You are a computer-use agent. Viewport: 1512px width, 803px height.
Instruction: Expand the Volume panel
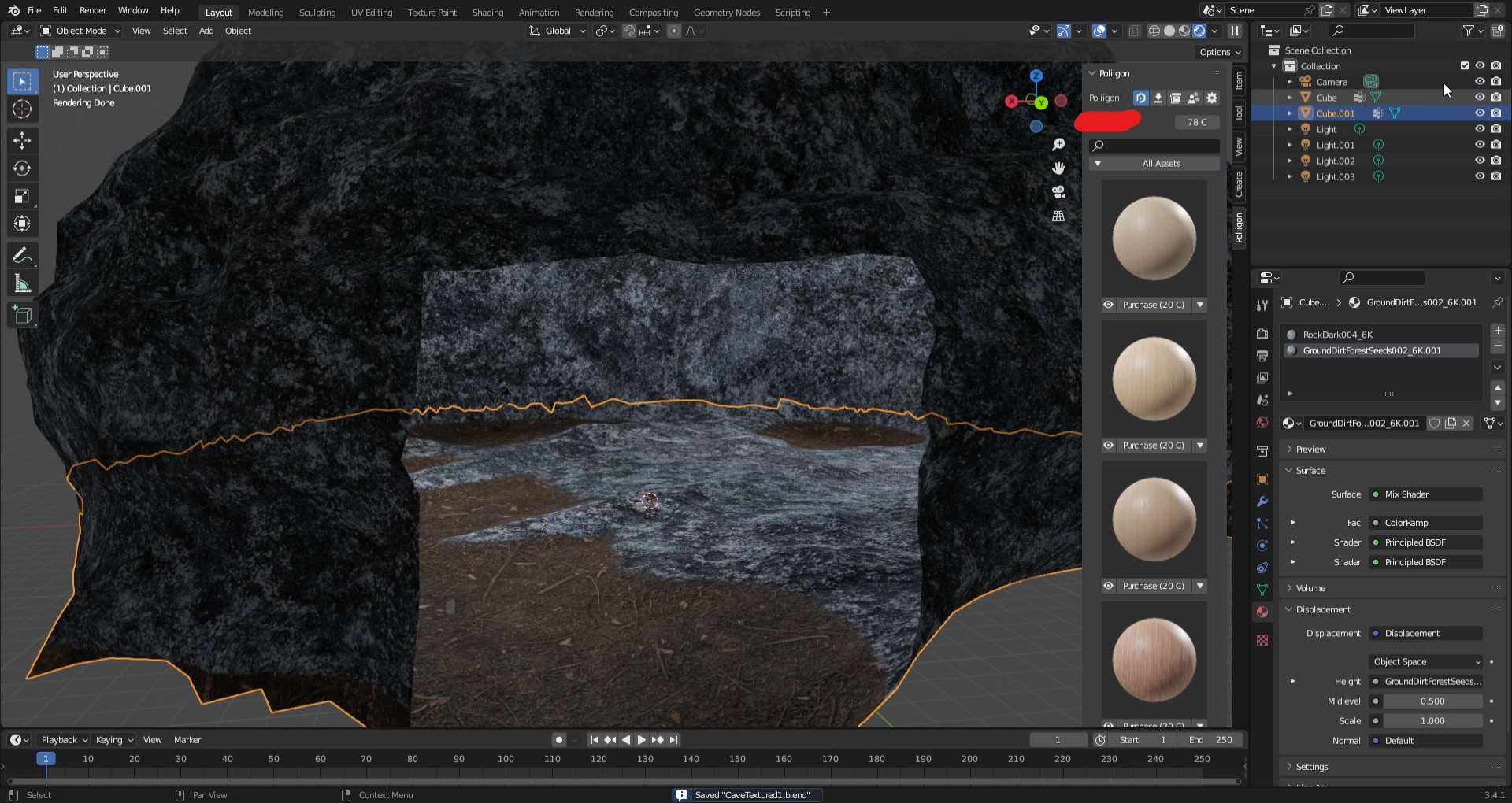pyautogui.click(x=1310, y=588)
